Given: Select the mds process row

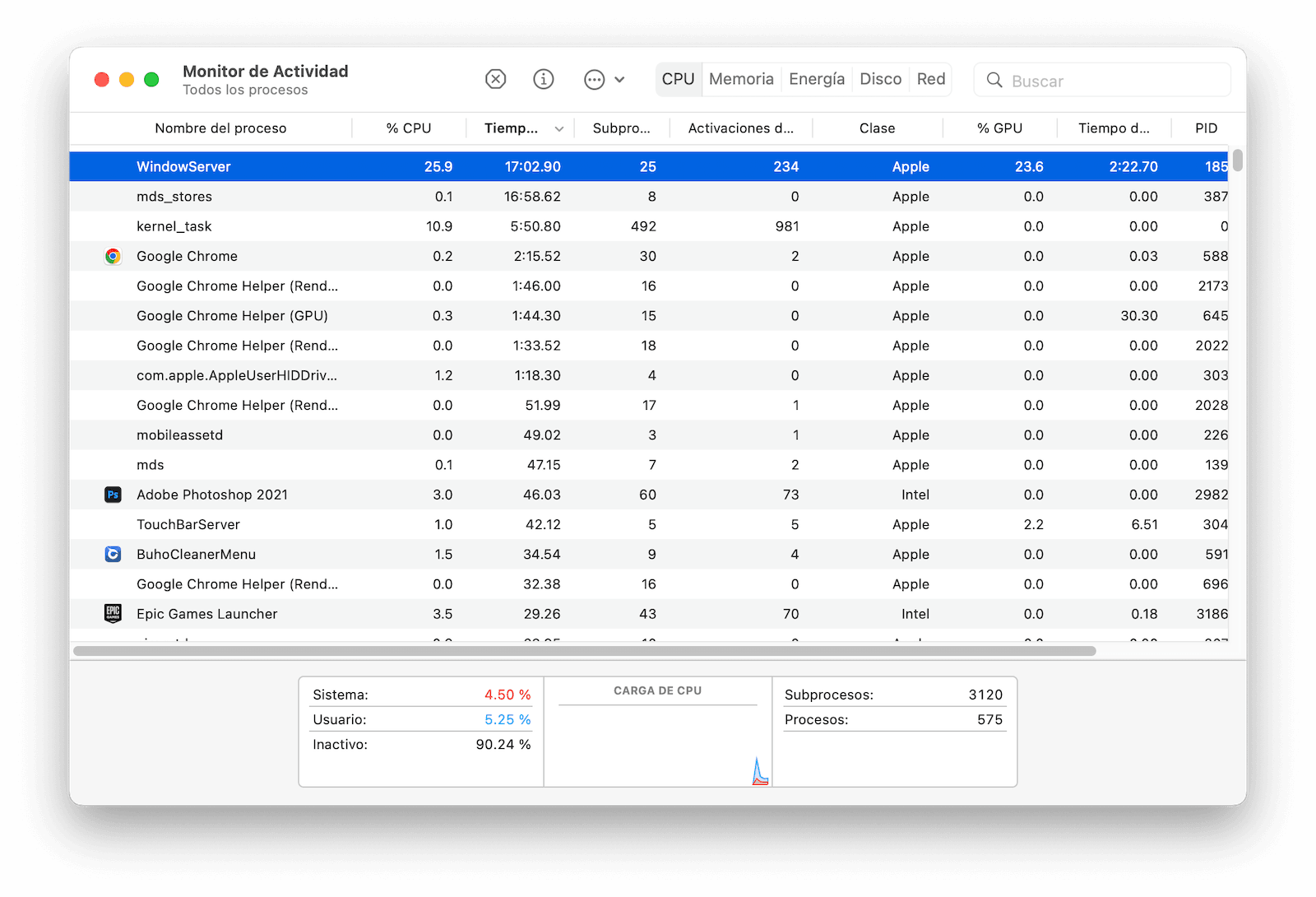Looking at the screenshot, I should click(649, 465).
